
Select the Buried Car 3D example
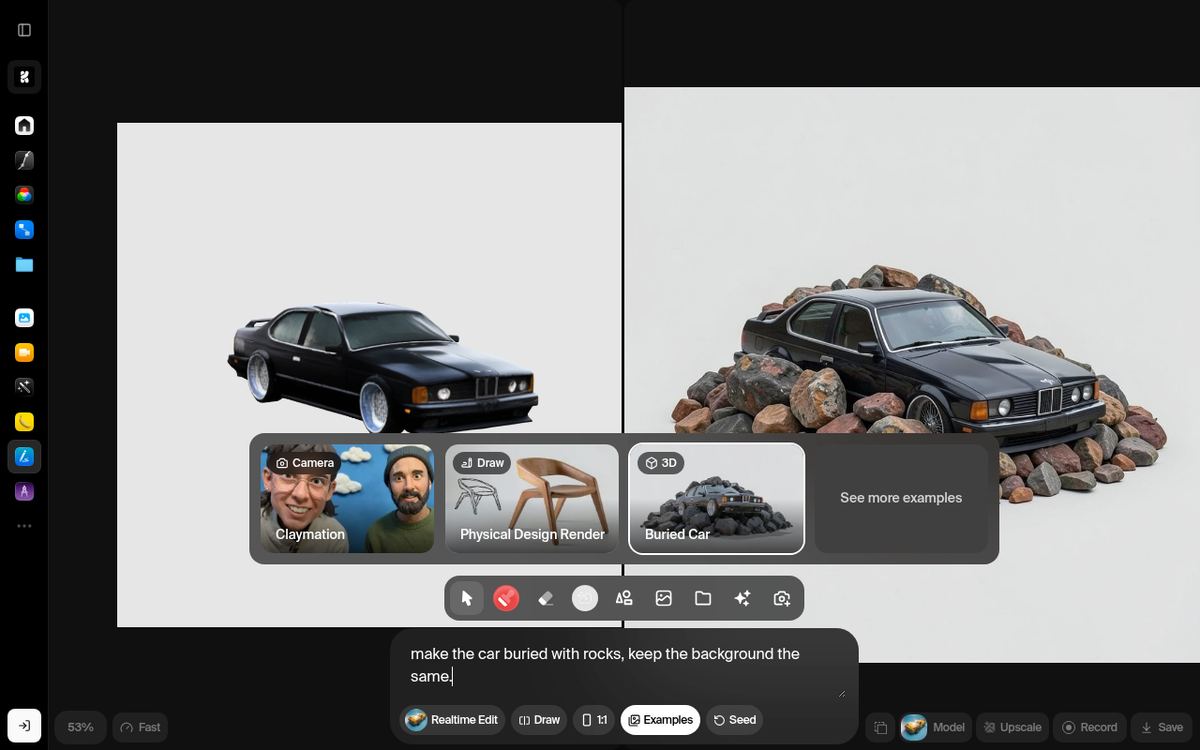[716, 498]
